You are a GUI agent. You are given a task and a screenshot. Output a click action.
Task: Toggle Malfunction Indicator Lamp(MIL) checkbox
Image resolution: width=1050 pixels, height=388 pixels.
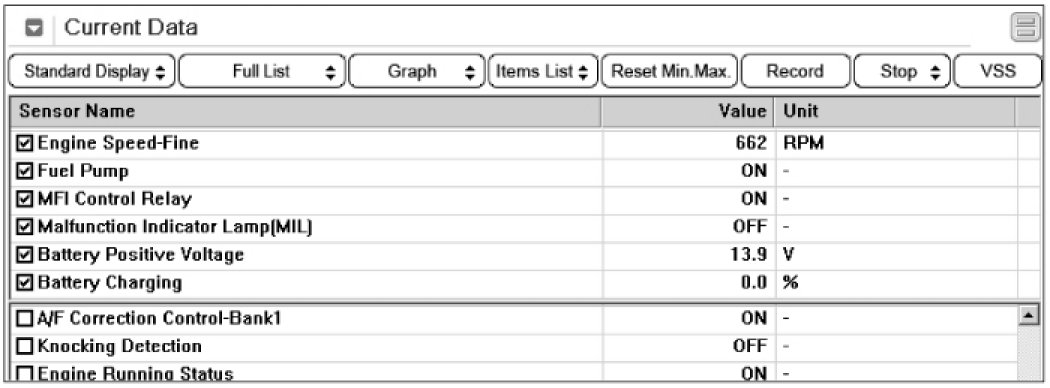coord(25,227)
